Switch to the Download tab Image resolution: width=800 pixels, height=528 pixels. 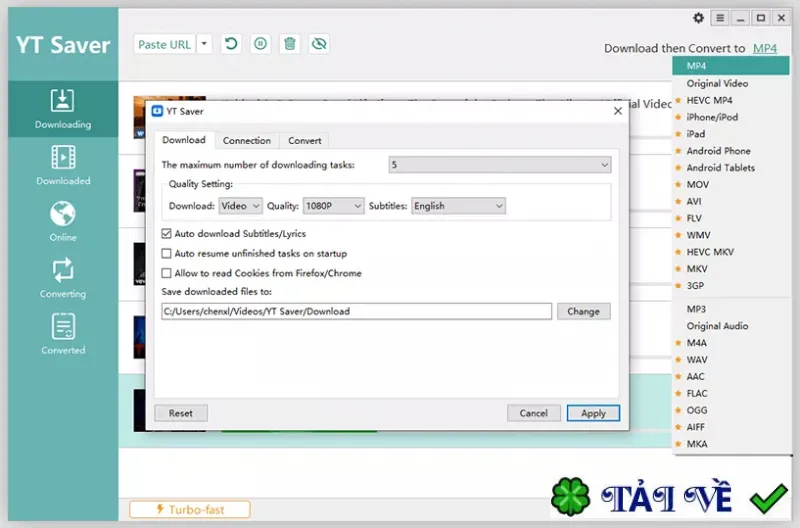pyautogui.click(x=184, y=140)
